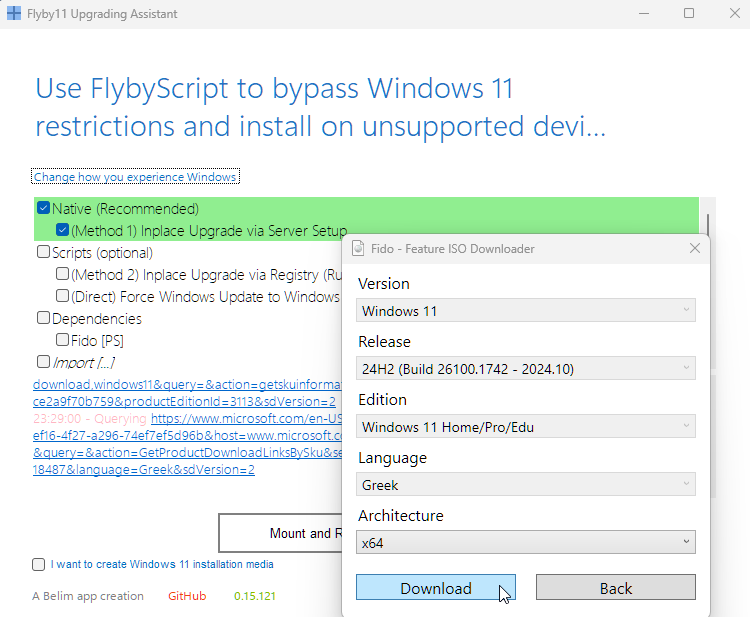Click version number 0.15.121
750x617 pixels.
(x=254, y=596)
